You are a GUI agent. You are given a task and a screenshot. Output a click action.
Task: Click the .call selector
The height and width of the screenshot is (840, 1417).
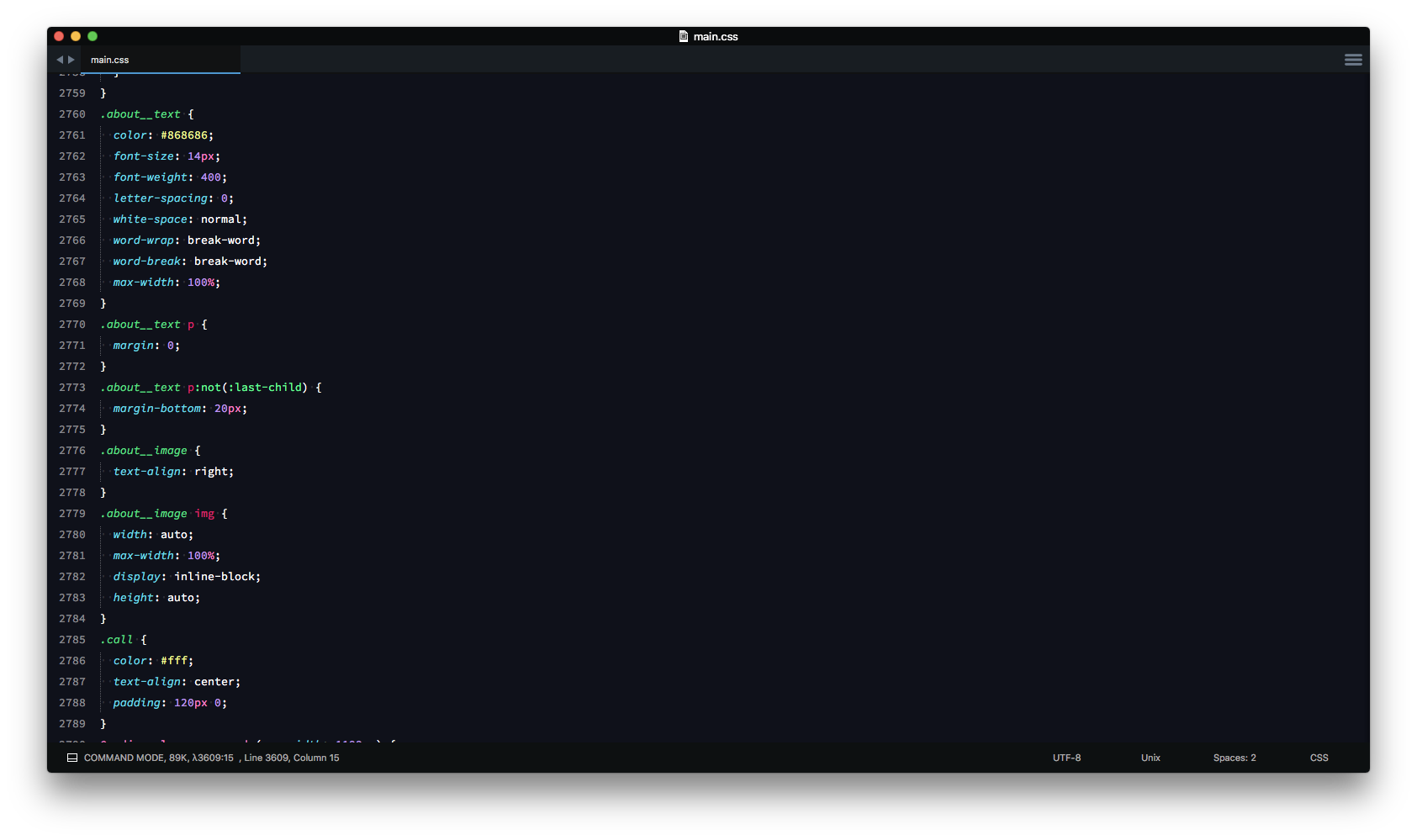pyautogui.click(x=117, y=640)
